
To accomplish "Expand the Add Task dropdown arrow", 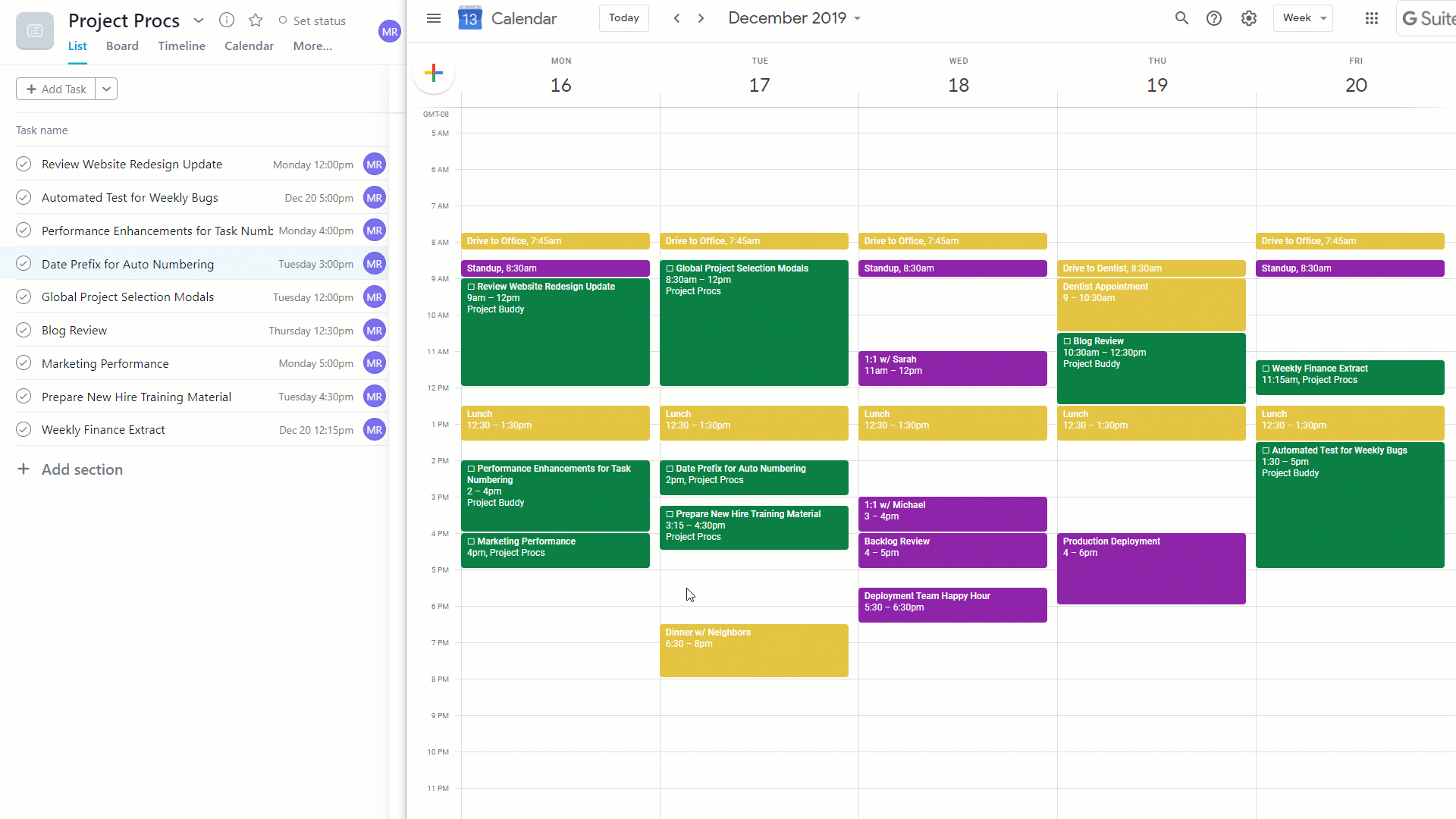I will click(x=107, y=89).
